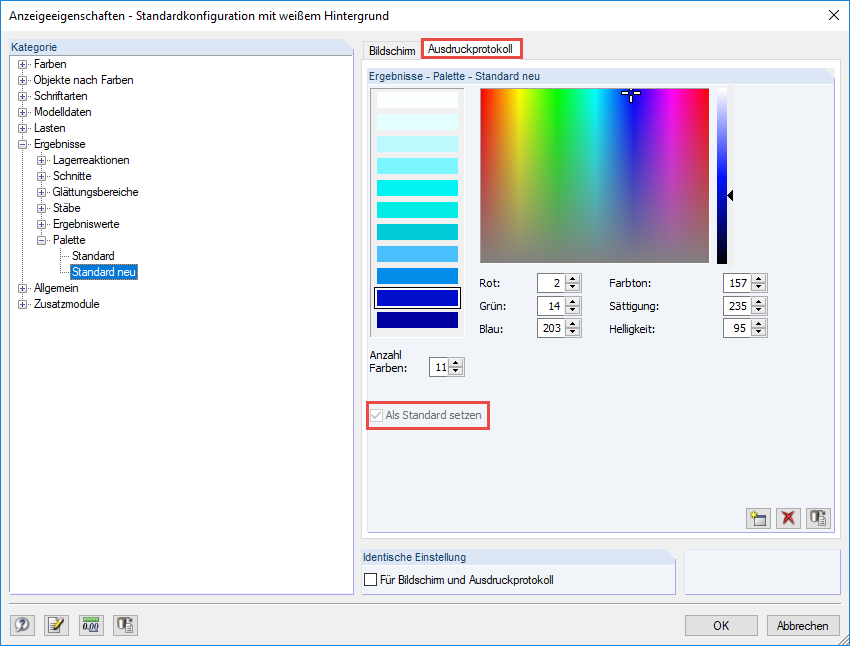This screenshot has width=850, height=646.
Task: Click the bottom-left load configuration icon
Action: [x=125, y=625]
